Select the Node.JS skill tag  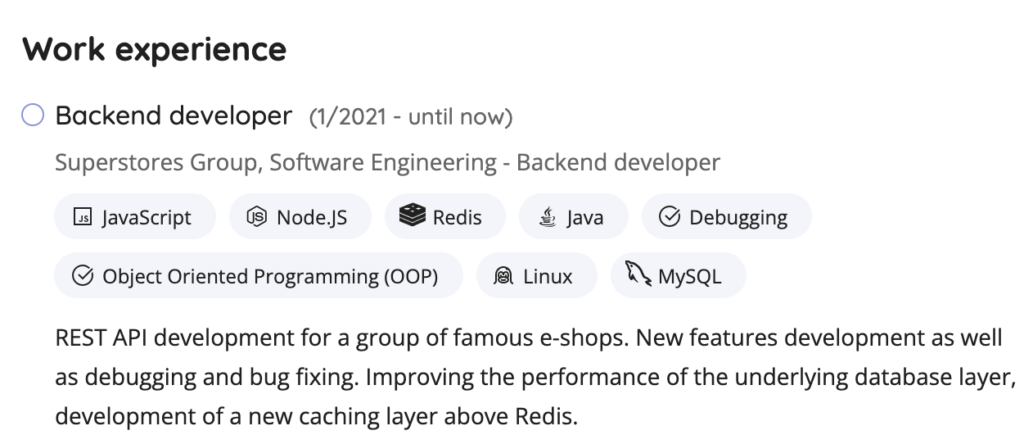point(300,217)
